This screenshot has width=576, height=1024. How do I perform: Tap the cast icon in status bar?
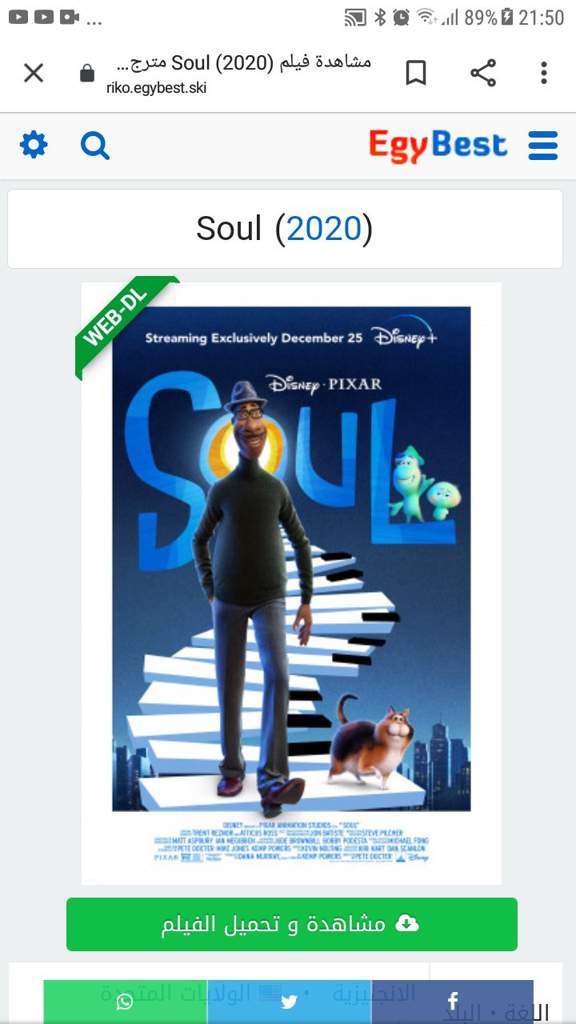pos(355,18)
